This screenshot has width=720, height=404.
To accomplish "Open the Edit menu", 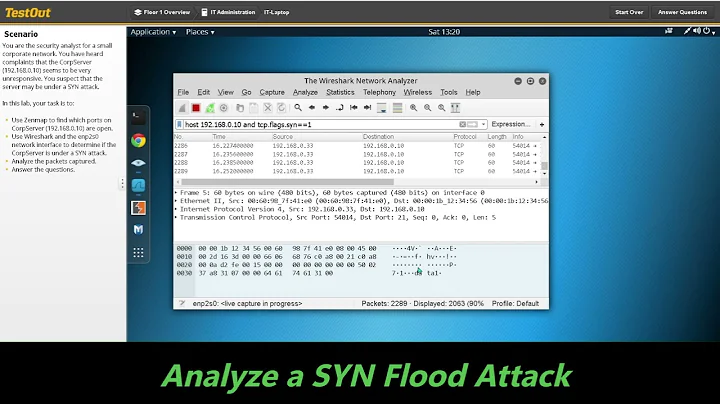I will click(203, 92).
